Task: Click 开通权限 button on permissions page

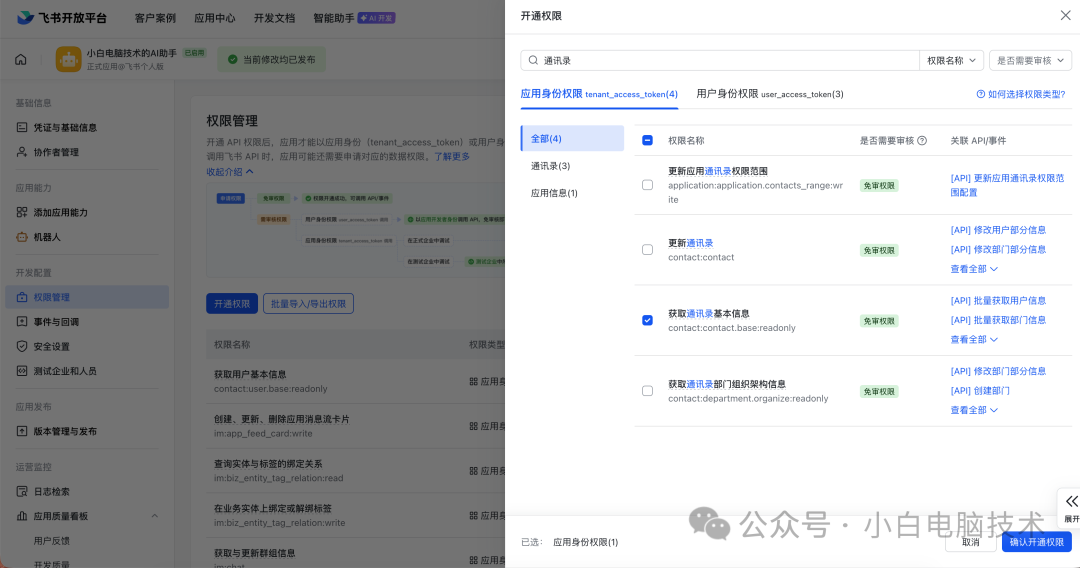Action: pos(231,304)
